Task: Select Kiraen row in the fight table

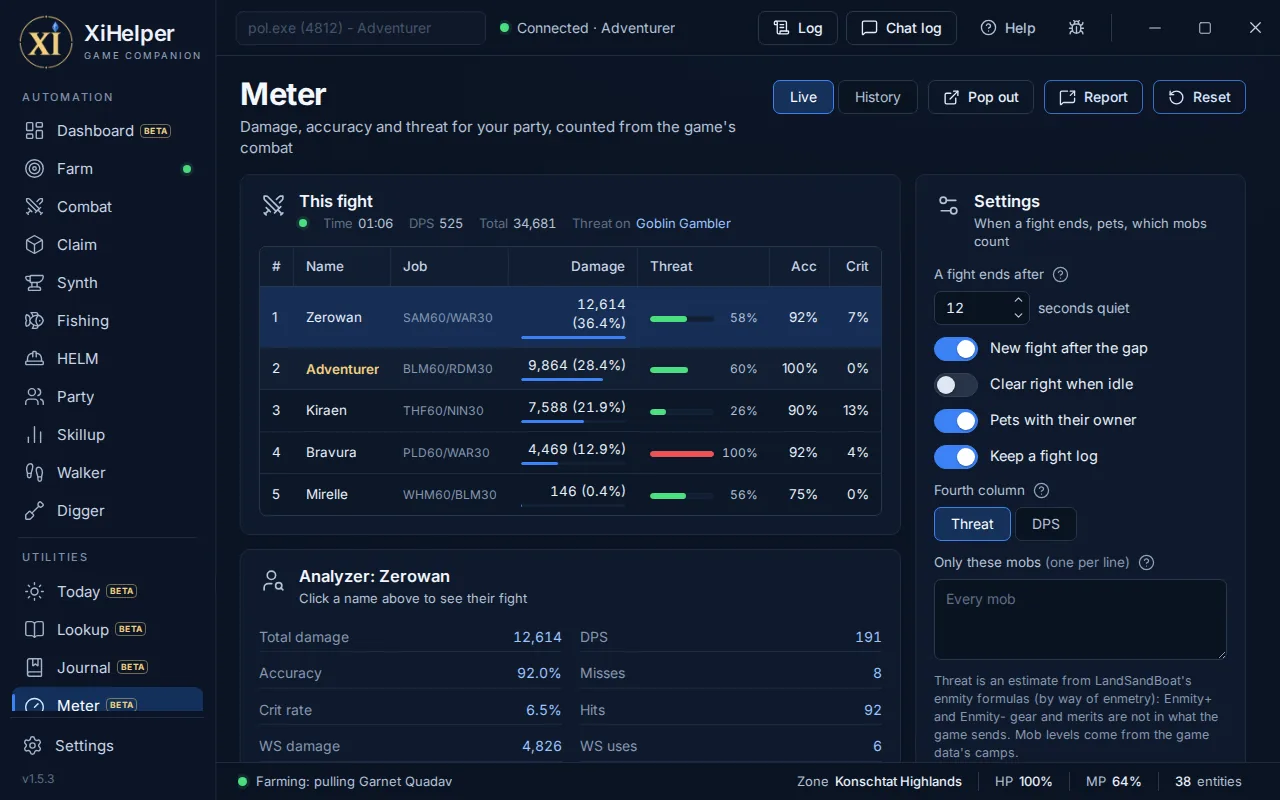Action: 570,410
